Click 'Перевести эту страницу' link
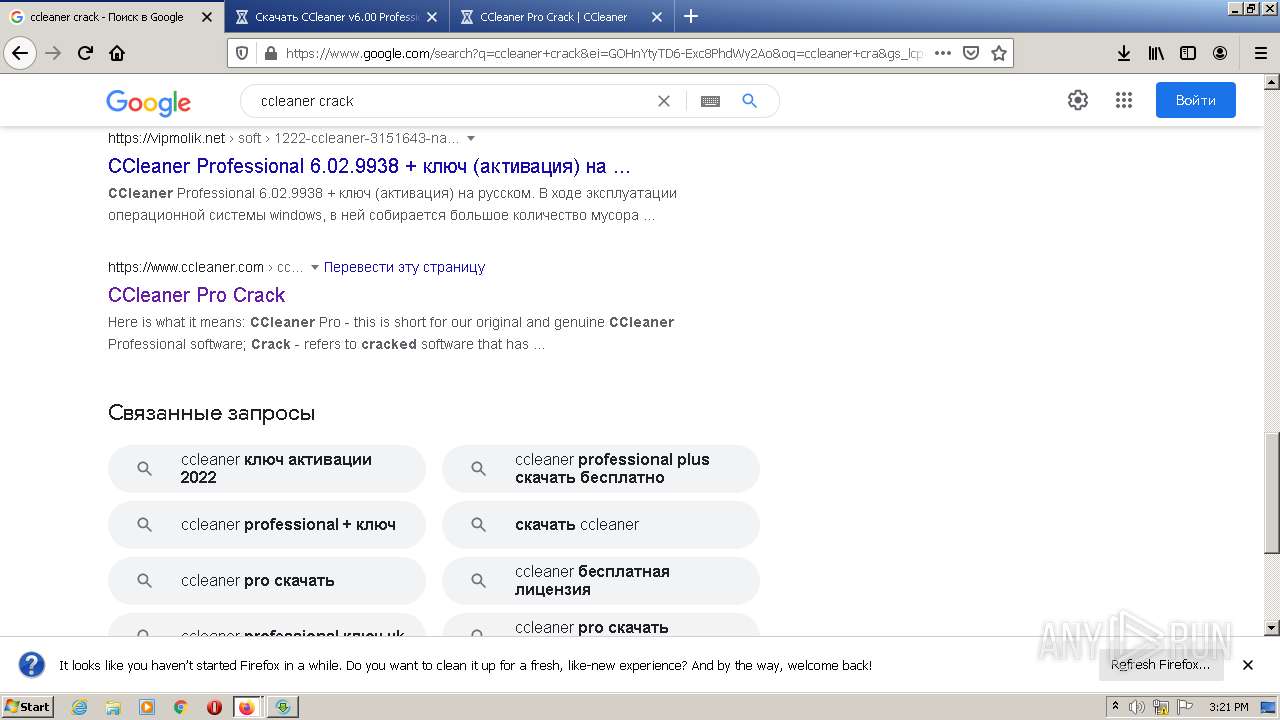Image resolution: width=1280 pixels, height=720 pixels. tap(404, 267)
